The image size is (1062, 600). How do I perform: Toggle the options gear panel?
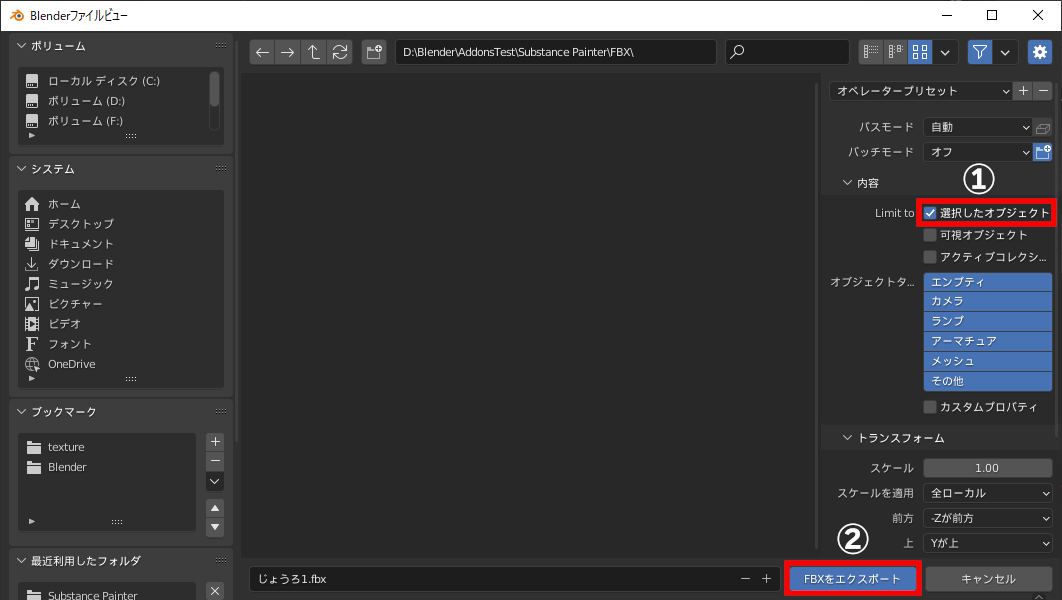point(1040,52)
